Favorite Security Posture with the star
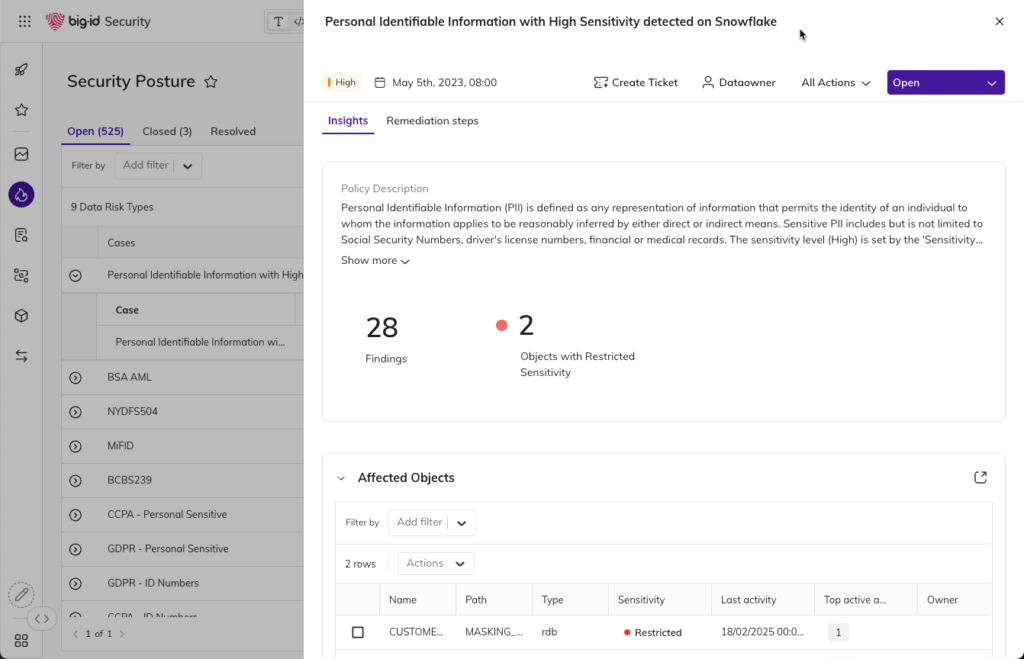This screenshot has height=659, width=1024. [x=211, y=82]
